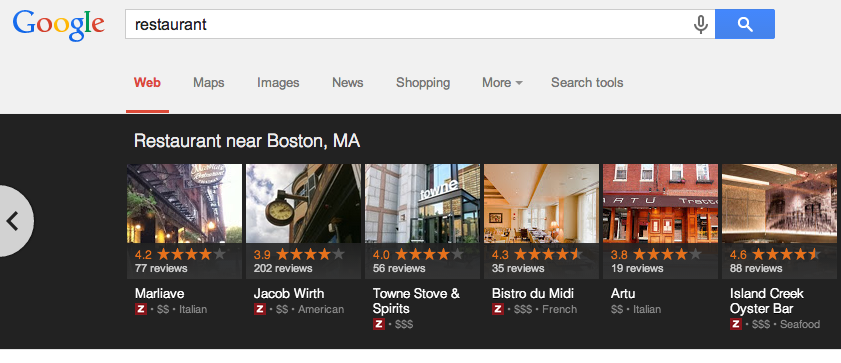Open the Jacob Wirth restaurant link
Screen dimensions: 841x363
(289, 293)
